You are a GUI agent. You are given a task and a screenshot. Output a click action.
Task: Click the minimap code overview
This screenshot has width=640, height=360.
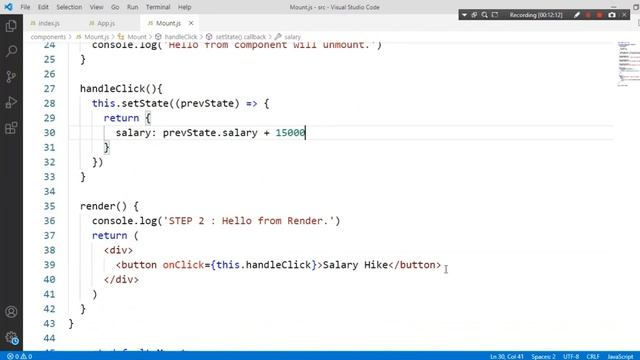click(628, 63)
